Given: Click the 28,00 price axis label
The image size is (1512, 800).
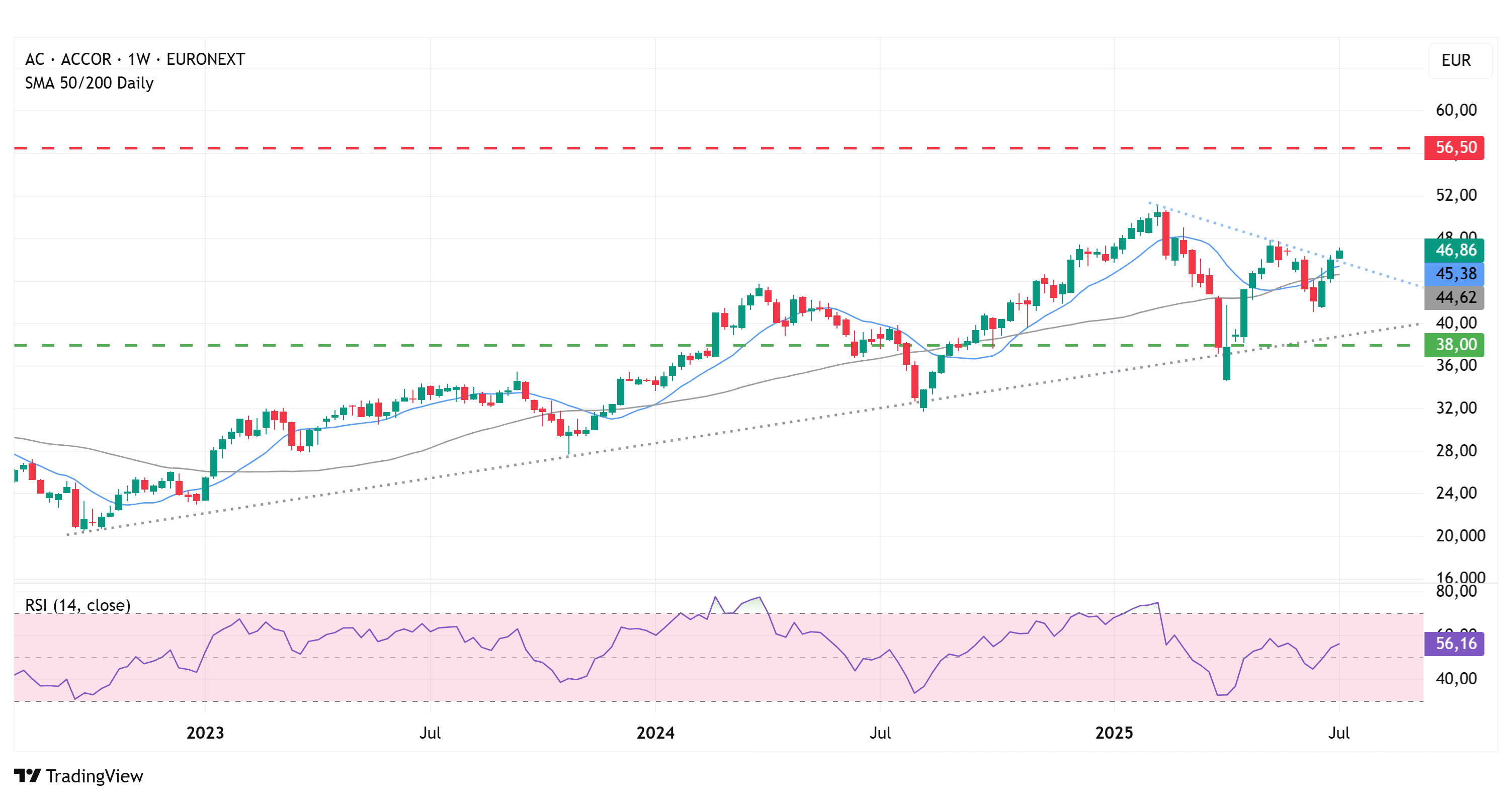Looking at the screenshot, I should pyautogui.click(x=1456, y=451).
